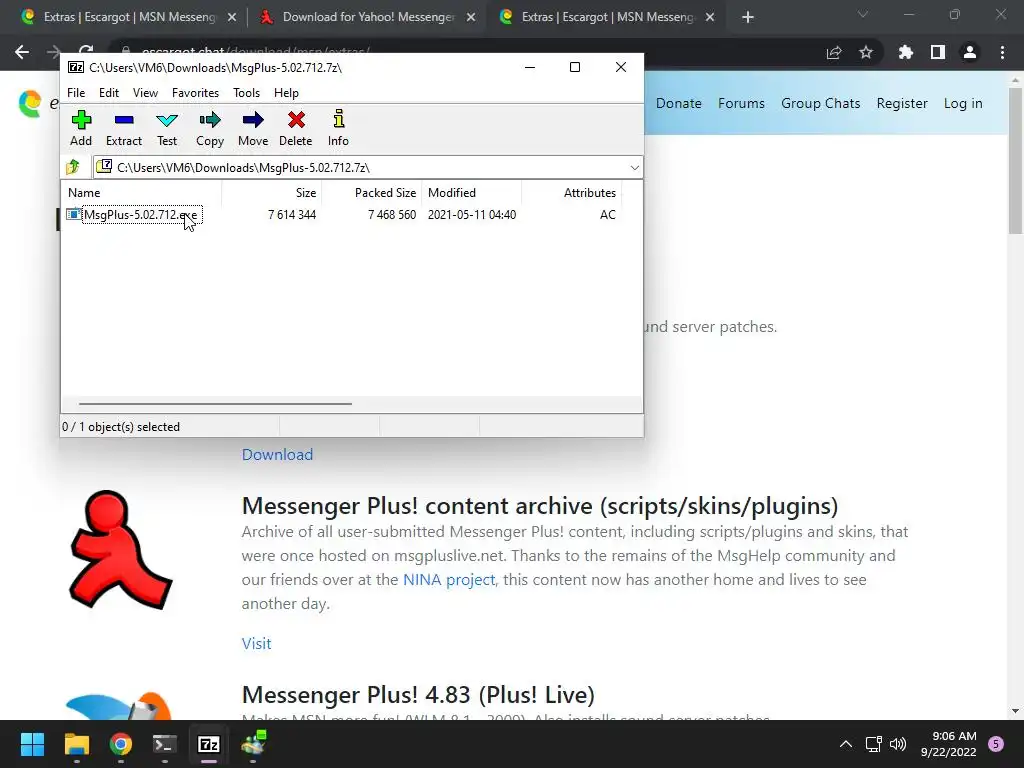
Task: Switch to the Yahoo! Messenger download tab
Action: pyautogui.click(x=368, y=17)
